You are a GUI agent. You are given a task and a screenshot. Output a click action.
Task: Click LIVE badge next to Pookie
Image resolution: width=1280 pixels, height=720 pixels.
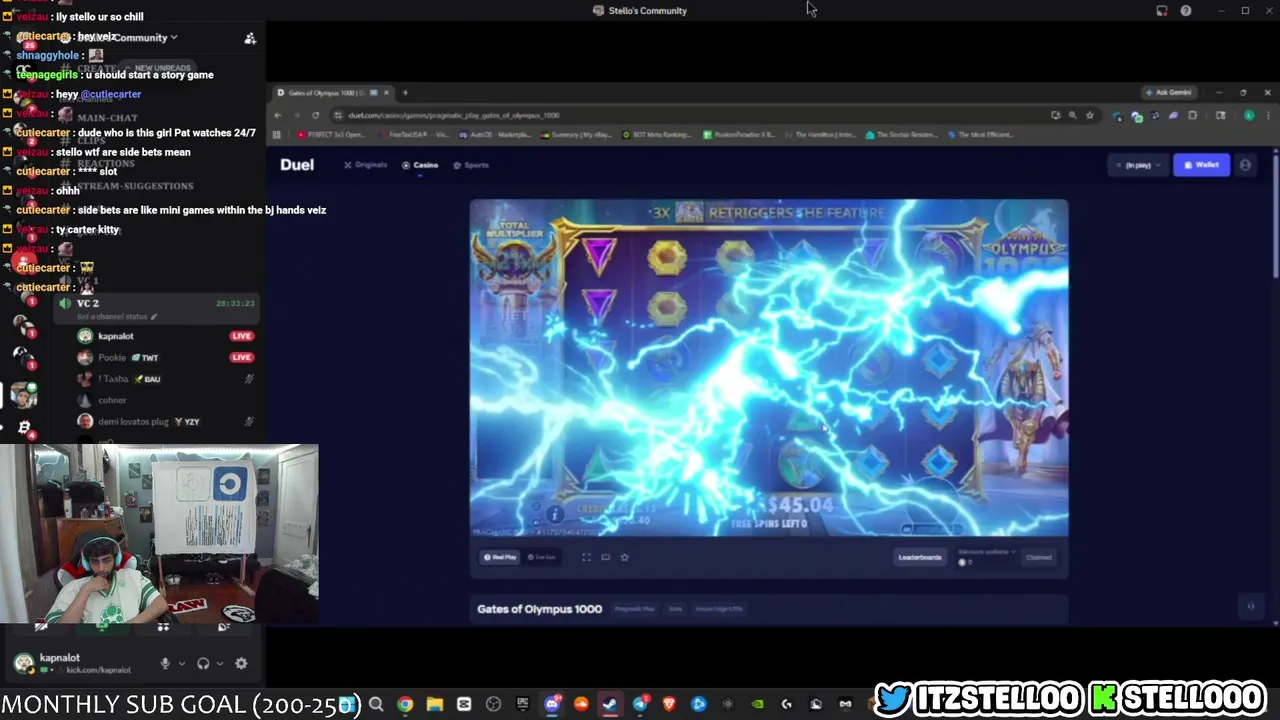(x=241, y=357)
